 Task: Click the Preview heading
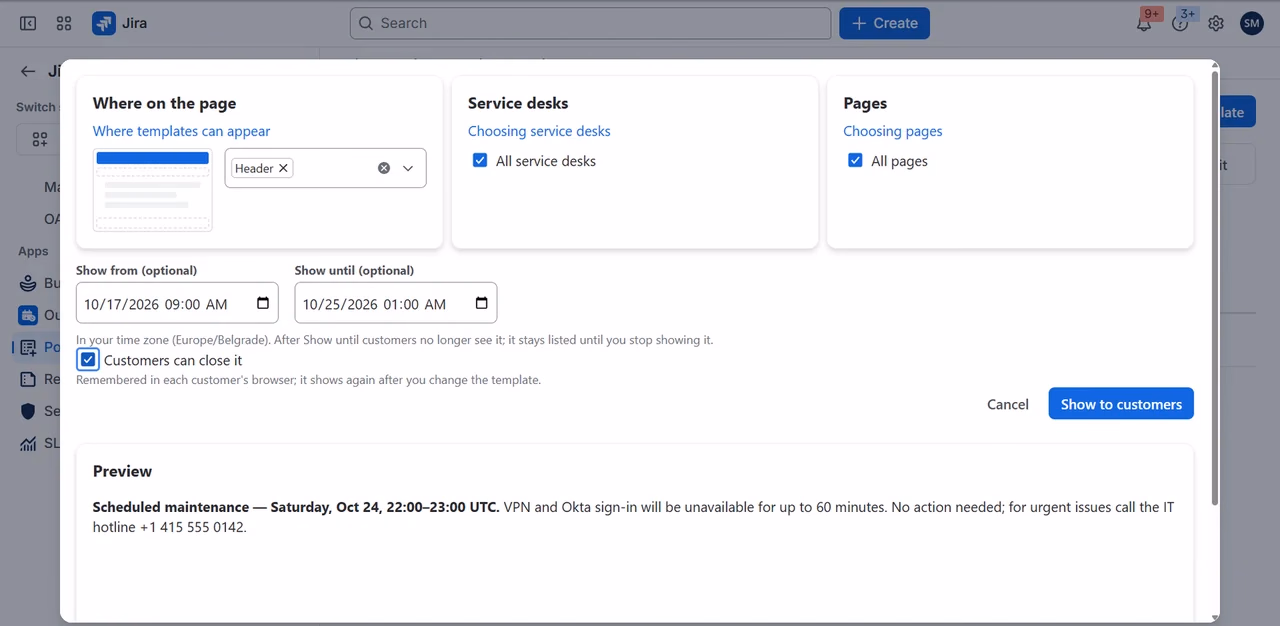[x=122, y=471]
